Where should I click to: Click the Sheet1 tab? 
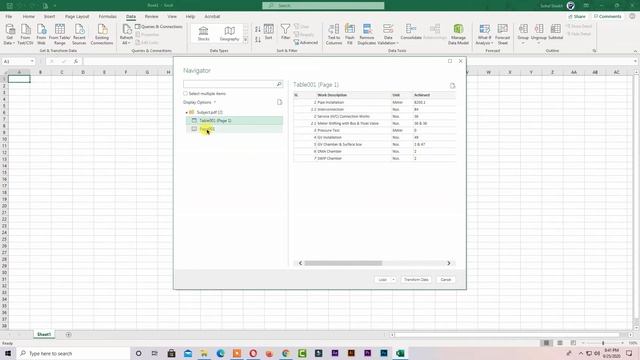44,334
